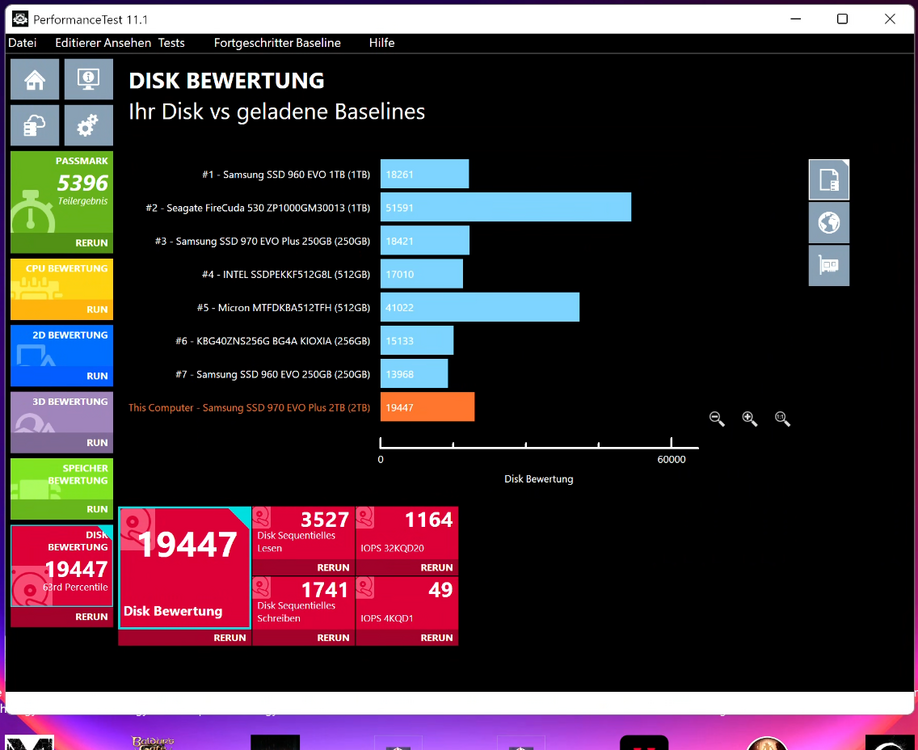Zoom out the chart with magnifier minus
Viewport: 918px width, 750px height.
click(717, 419)
